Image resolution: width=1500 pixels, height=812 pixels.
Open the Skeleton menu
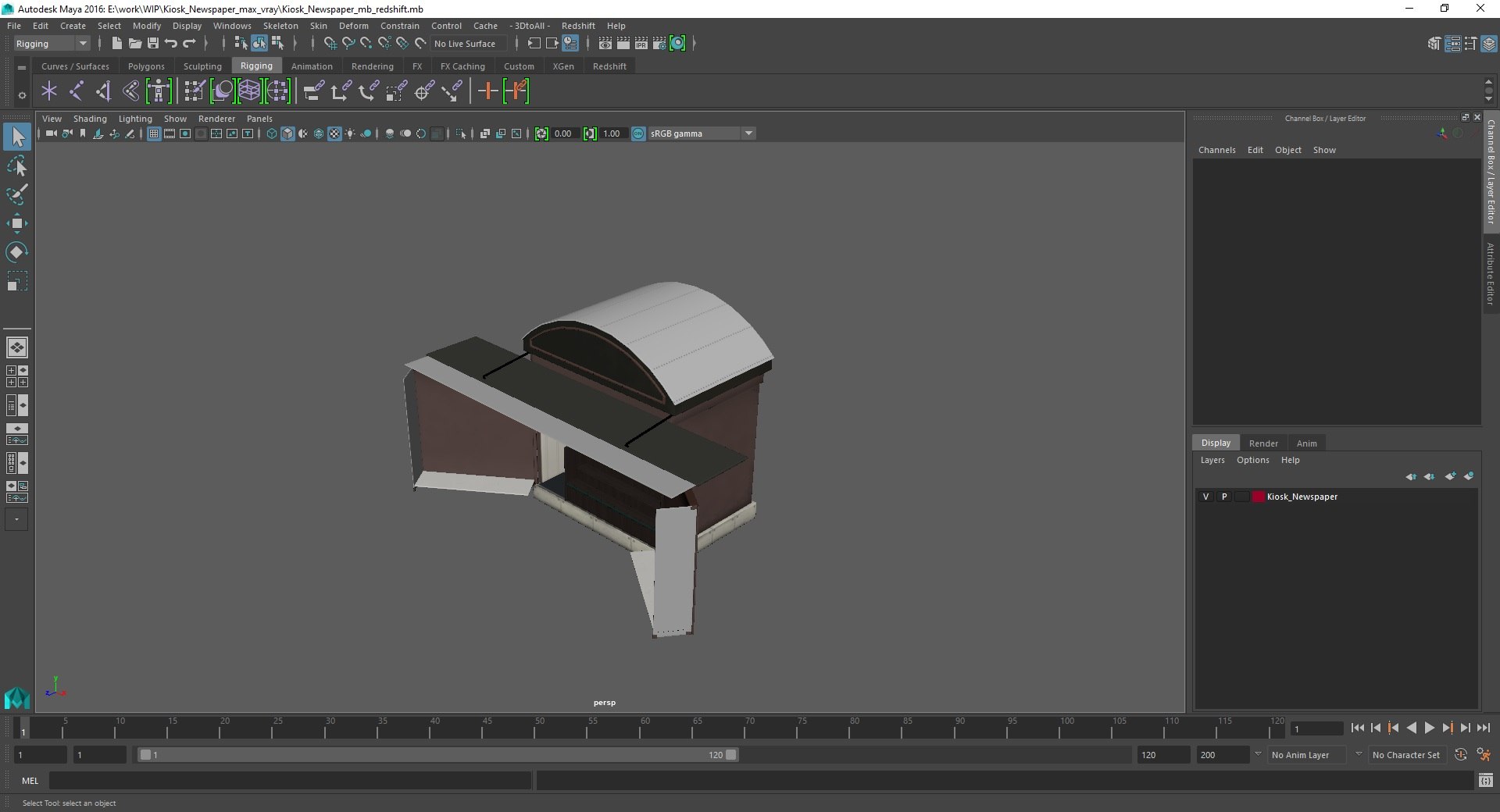tap(280, 26)
